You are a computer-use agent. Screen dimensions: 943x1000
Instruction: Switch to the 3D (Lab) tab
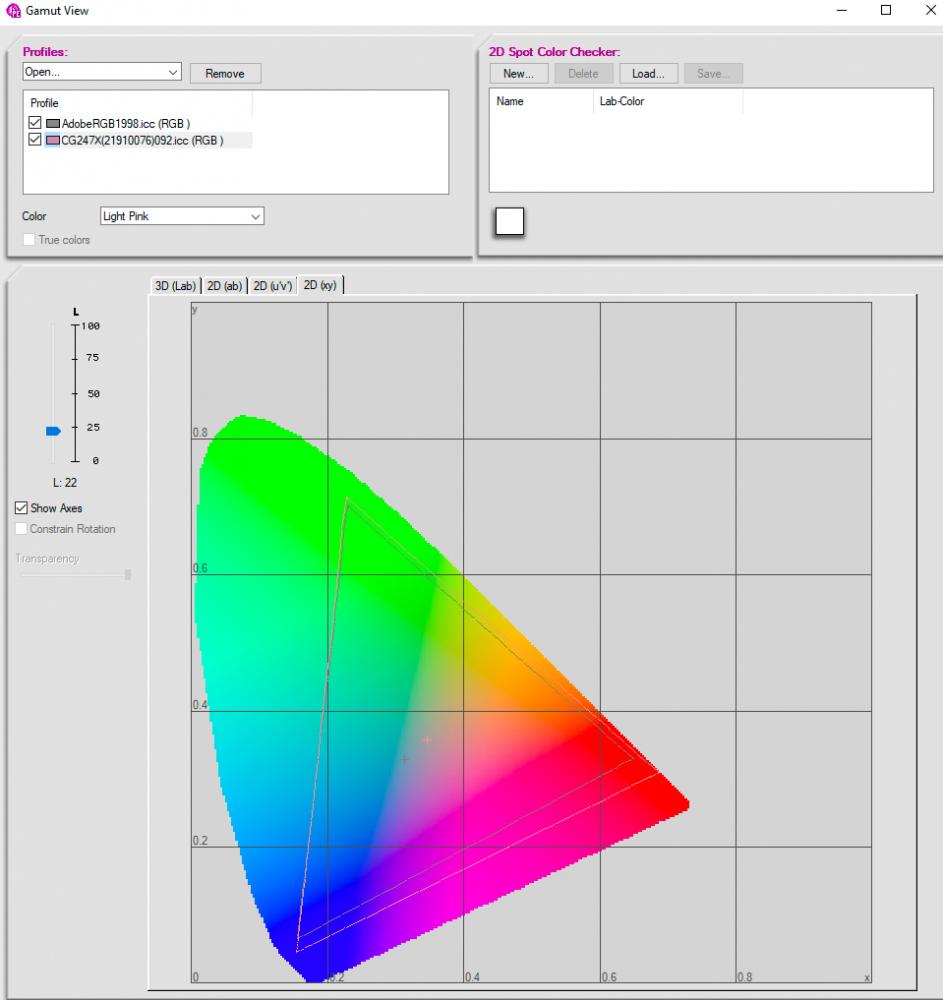(175, 286)
